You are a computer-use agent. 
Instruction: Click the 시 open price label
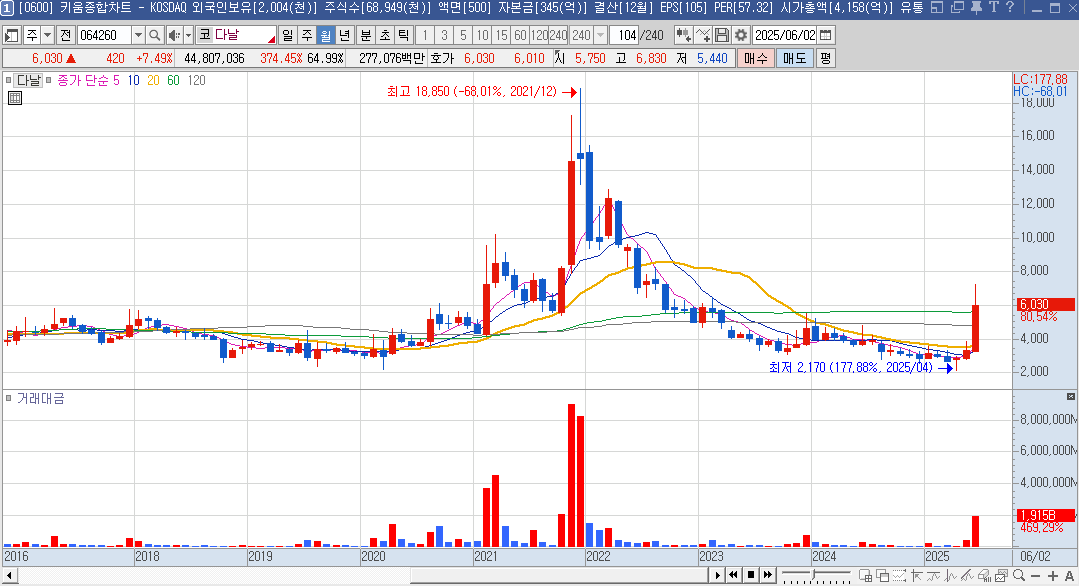[559, 58]
